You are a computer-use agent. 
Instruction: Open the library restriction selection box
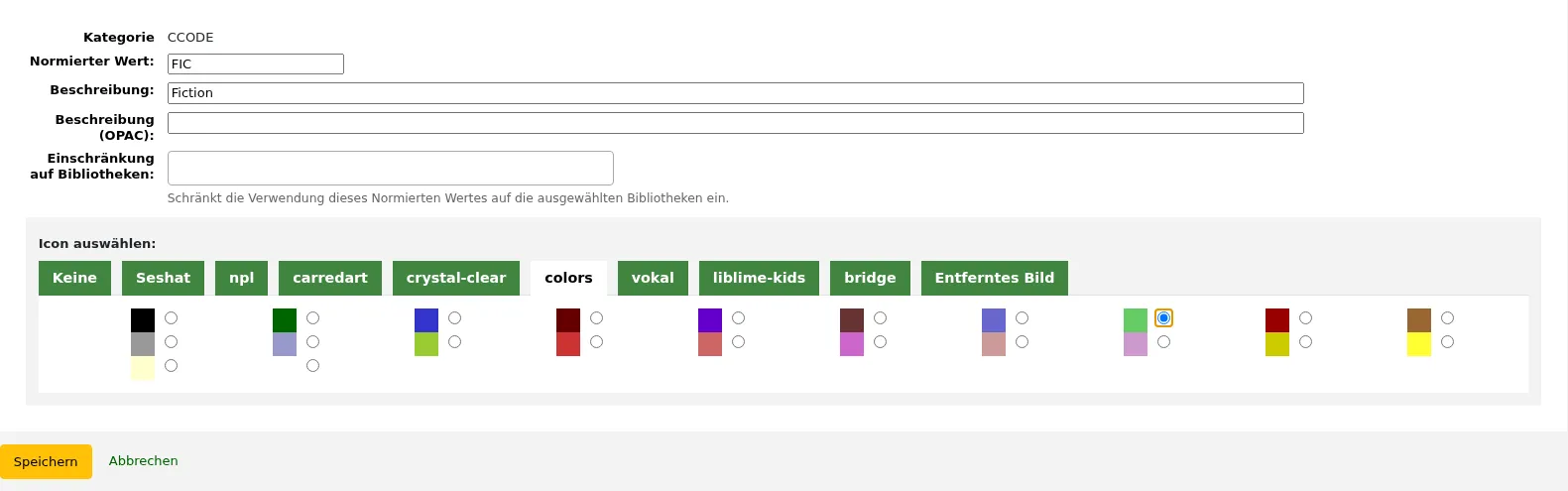[x=391, y=168]
